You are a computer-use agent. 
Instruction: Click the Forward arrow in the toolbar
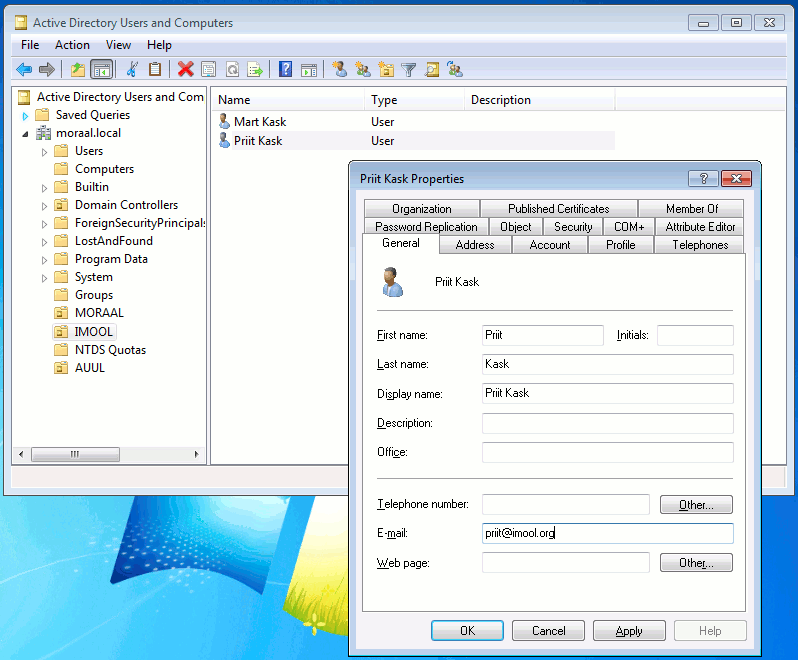coord(47,69)
